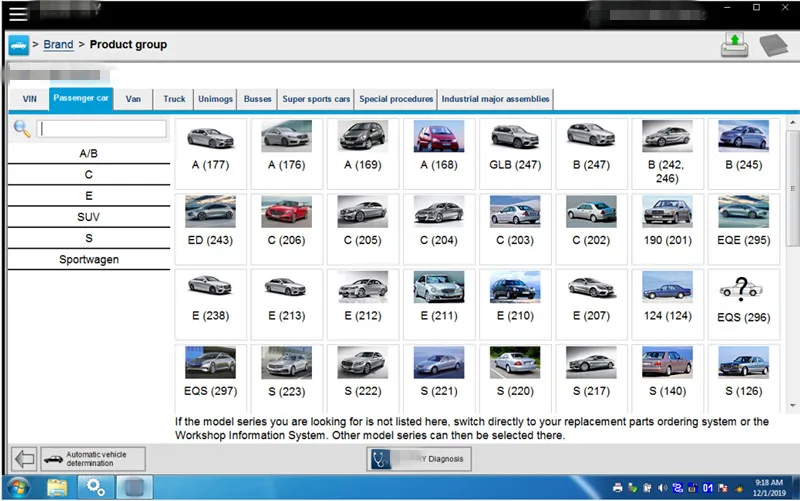Click Automatic vehicle determination button
This screenshot has height=501, width=800.
93,459
